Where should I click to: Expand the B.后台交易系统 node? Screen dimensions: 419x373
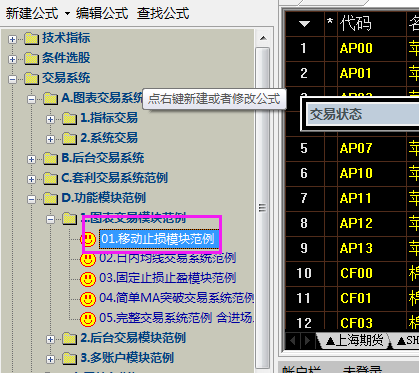tap(31, 159)
